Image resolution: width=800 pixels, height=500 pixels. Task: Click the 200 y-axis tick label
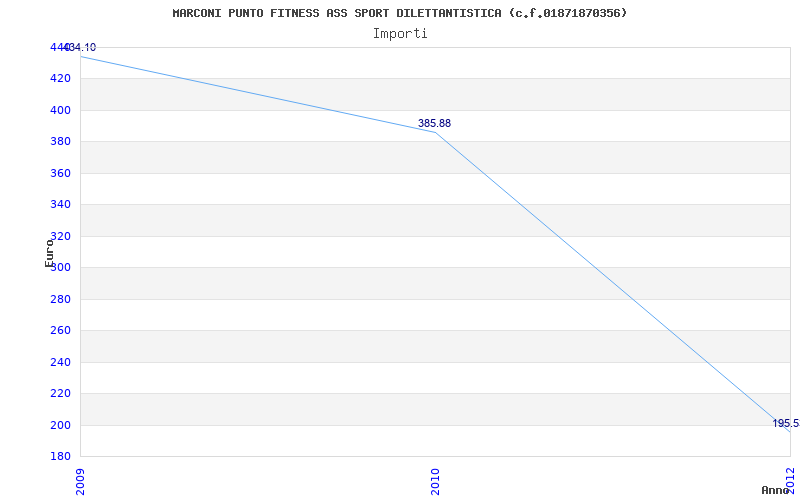point(60,425)
